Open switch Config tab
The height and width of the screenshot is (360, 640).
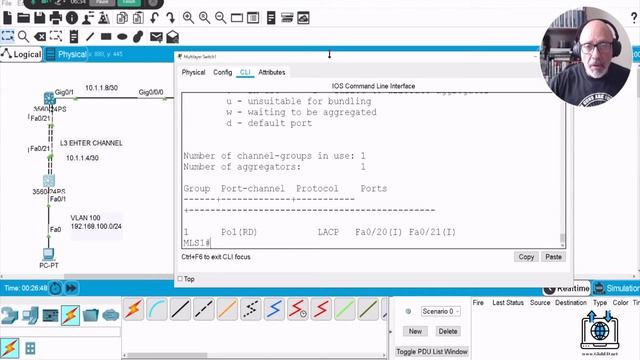coord(222,72)
